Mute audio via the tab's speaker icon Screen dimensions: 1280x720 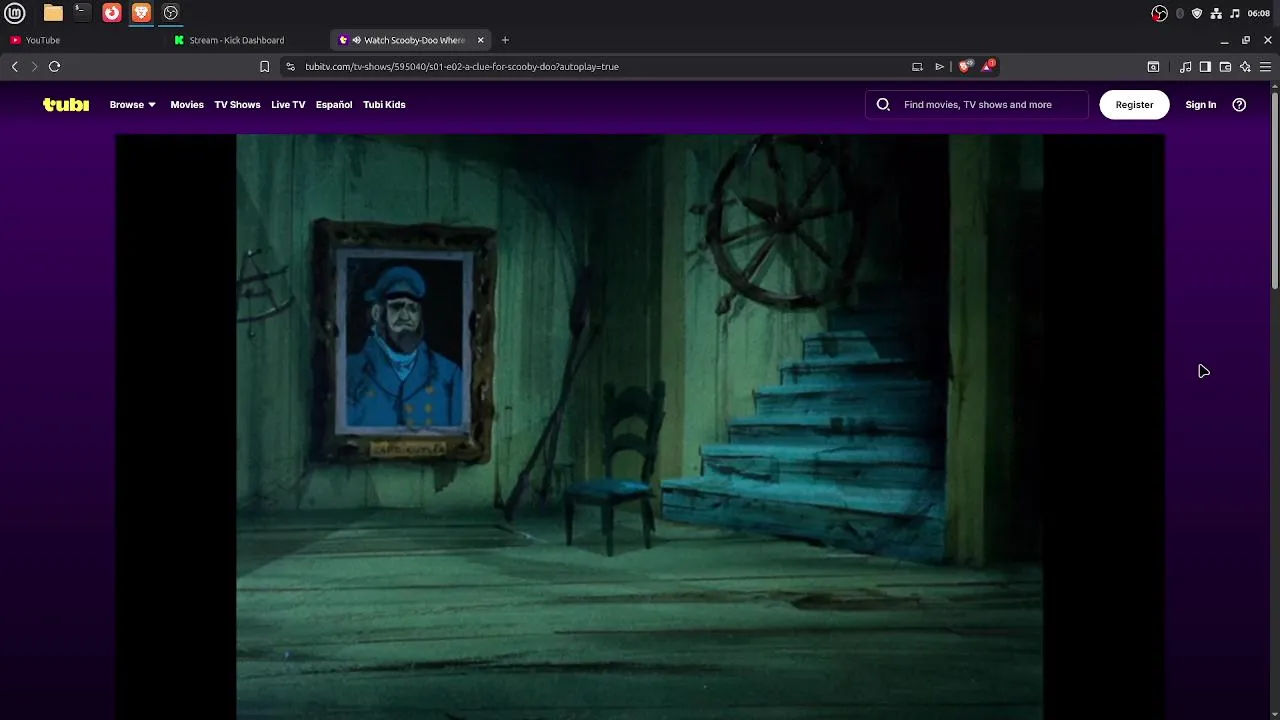pyautogui.click(x=356, y=40)
